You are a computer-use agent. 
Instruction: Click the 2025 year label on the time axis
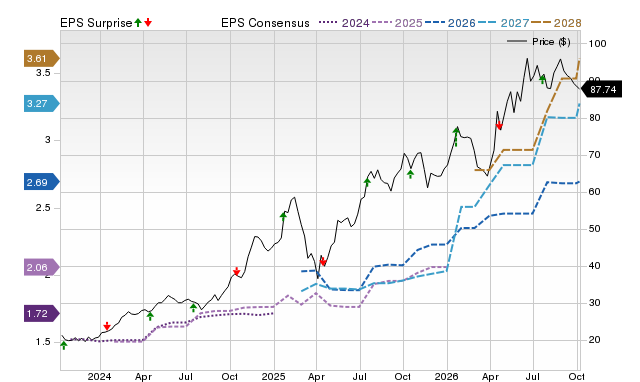(273, 376)
